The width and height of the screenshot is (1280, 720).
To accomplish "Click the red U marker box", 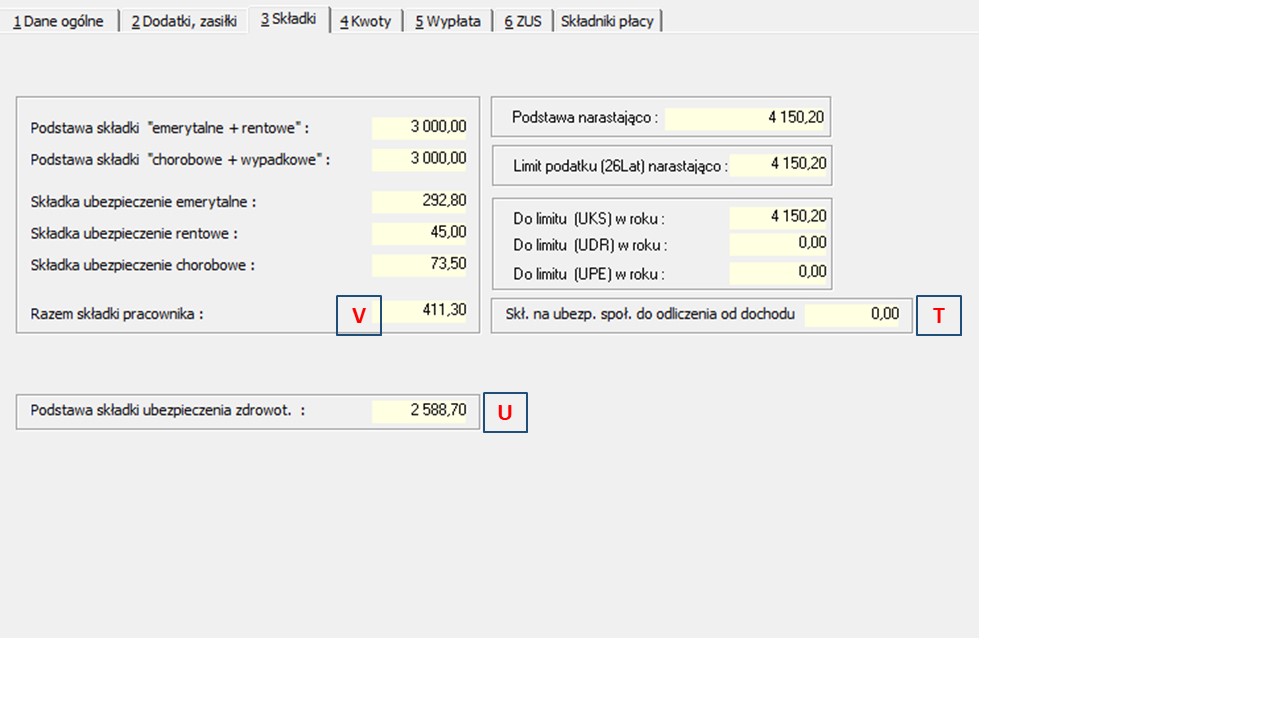I will click(x=505, y=412).
